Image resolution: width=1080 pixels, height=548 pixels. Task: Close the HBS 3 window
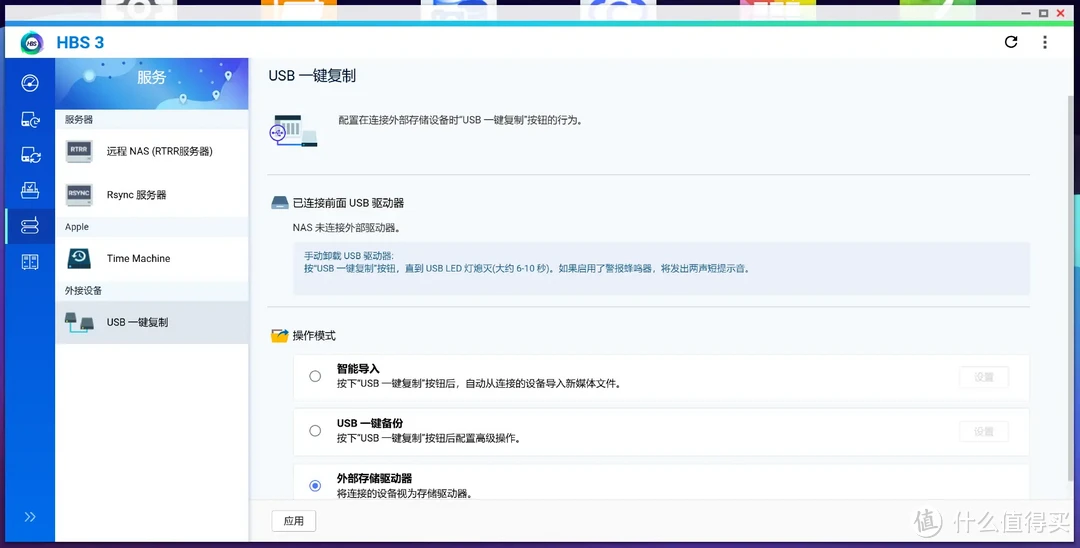1061,13
